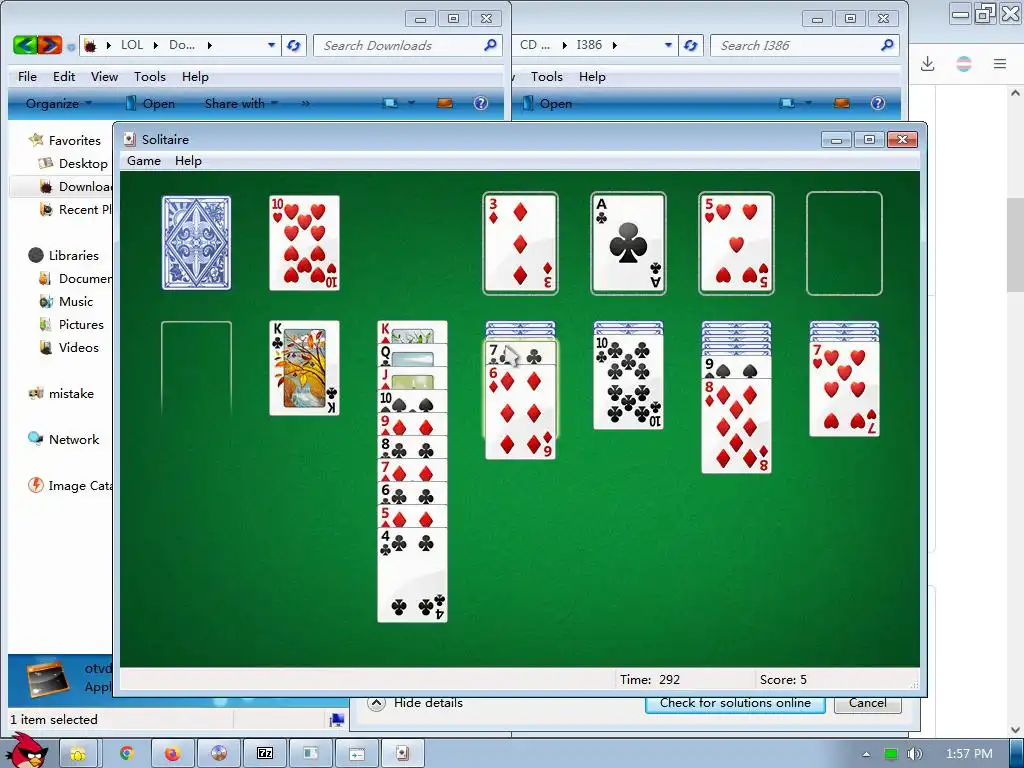This screenshot has width=1024, height=768.
Task: Open browser downloads arrow icon
Action: (927, 63)
